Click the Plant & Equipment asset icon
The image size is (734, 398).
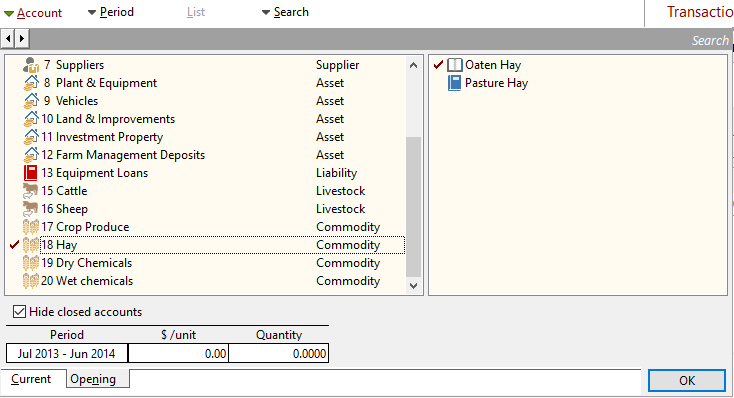(31, 83)
